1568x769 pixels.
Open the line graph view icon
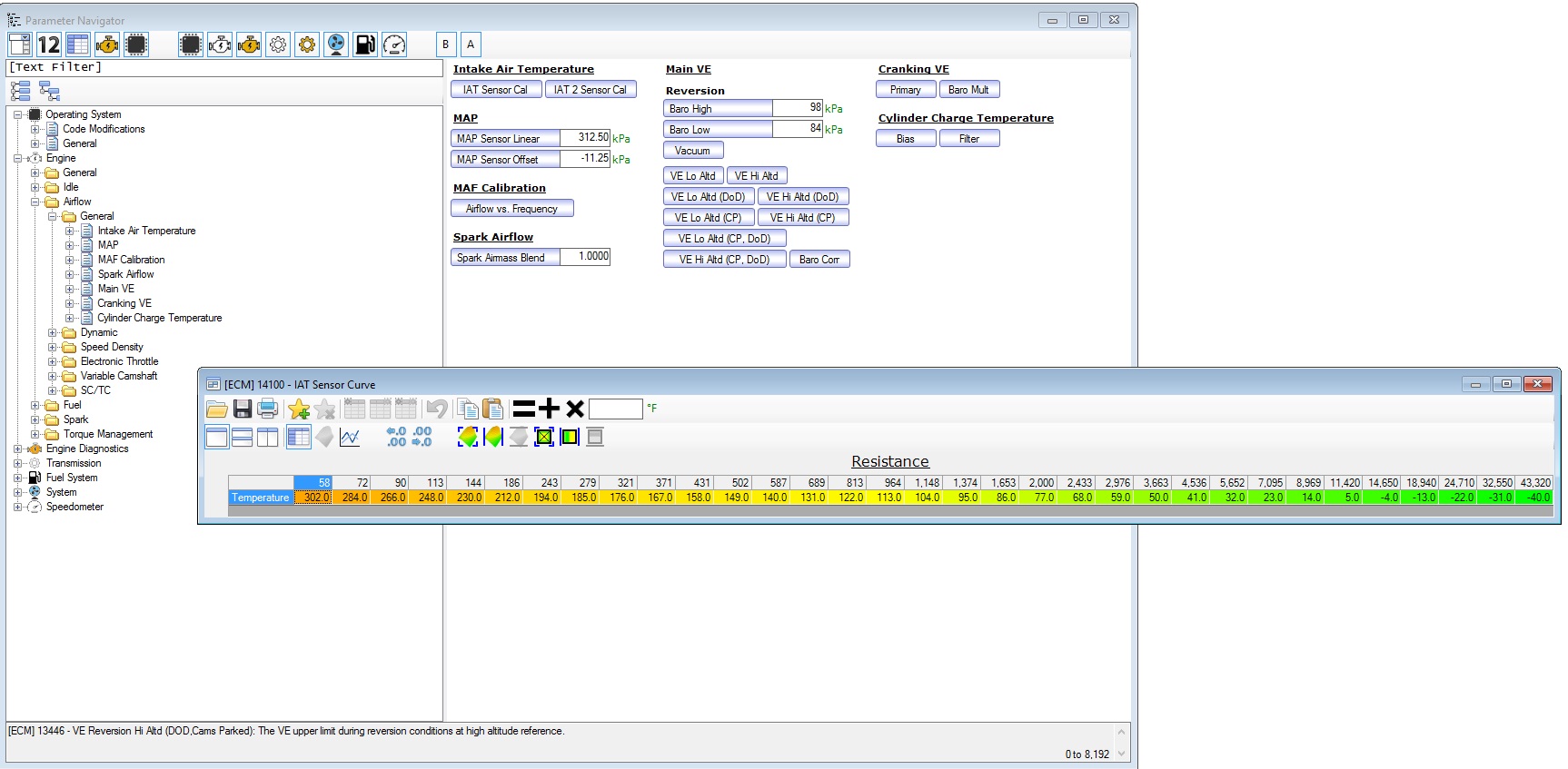[x=350, y=438]
